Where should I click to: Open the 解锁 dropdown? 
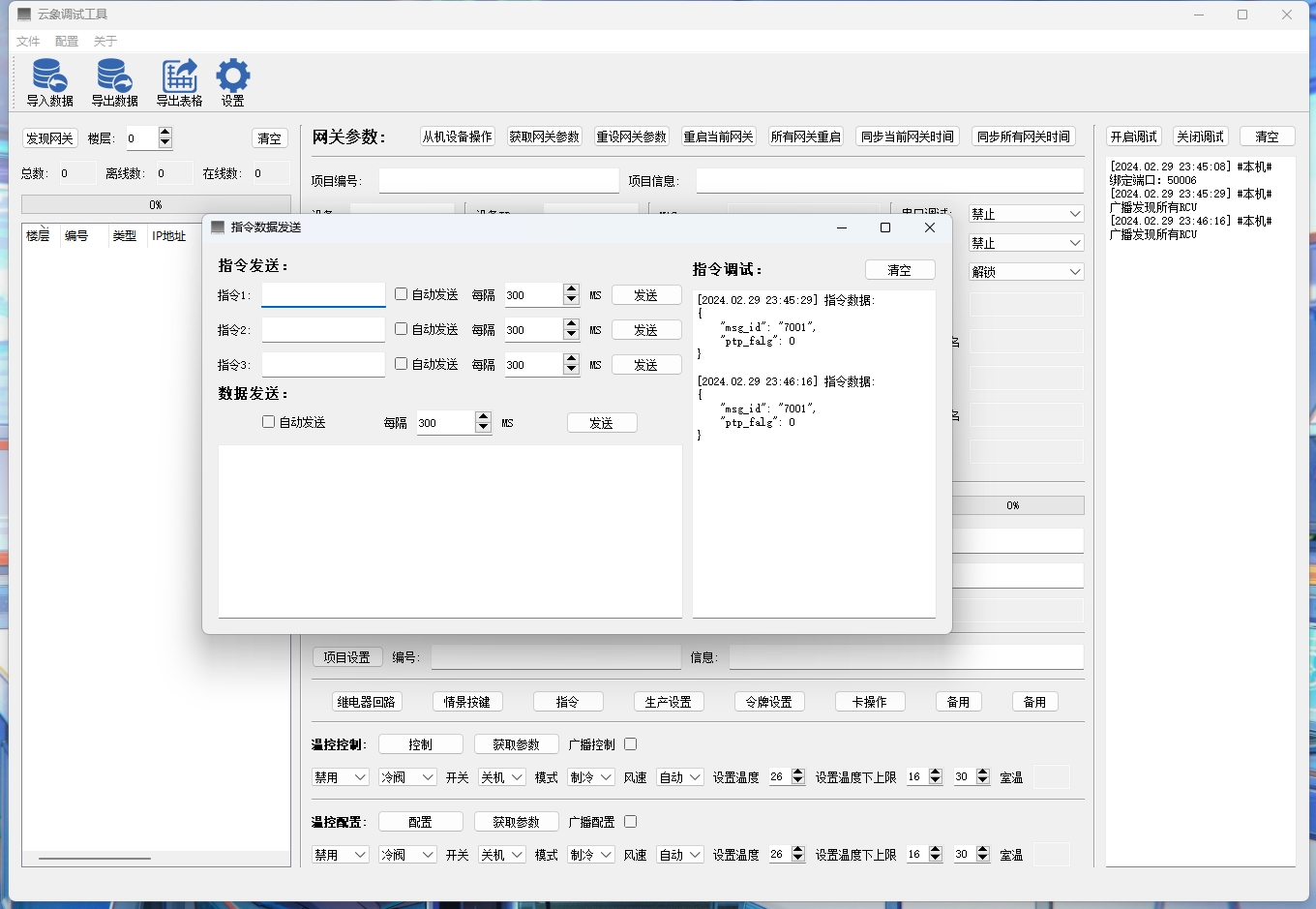click(1026, 272)
